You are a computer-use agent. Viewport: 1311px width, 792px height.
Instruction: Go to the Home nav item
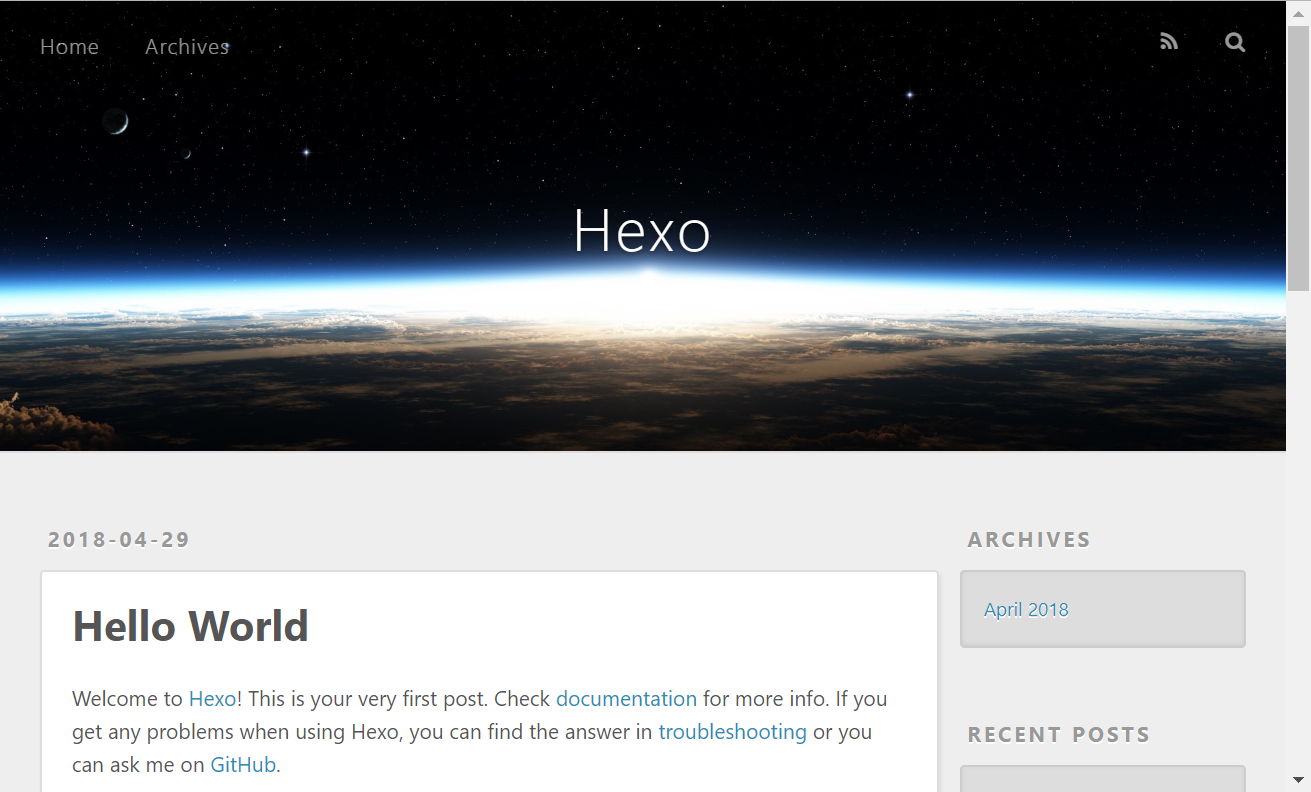point(69,47)
